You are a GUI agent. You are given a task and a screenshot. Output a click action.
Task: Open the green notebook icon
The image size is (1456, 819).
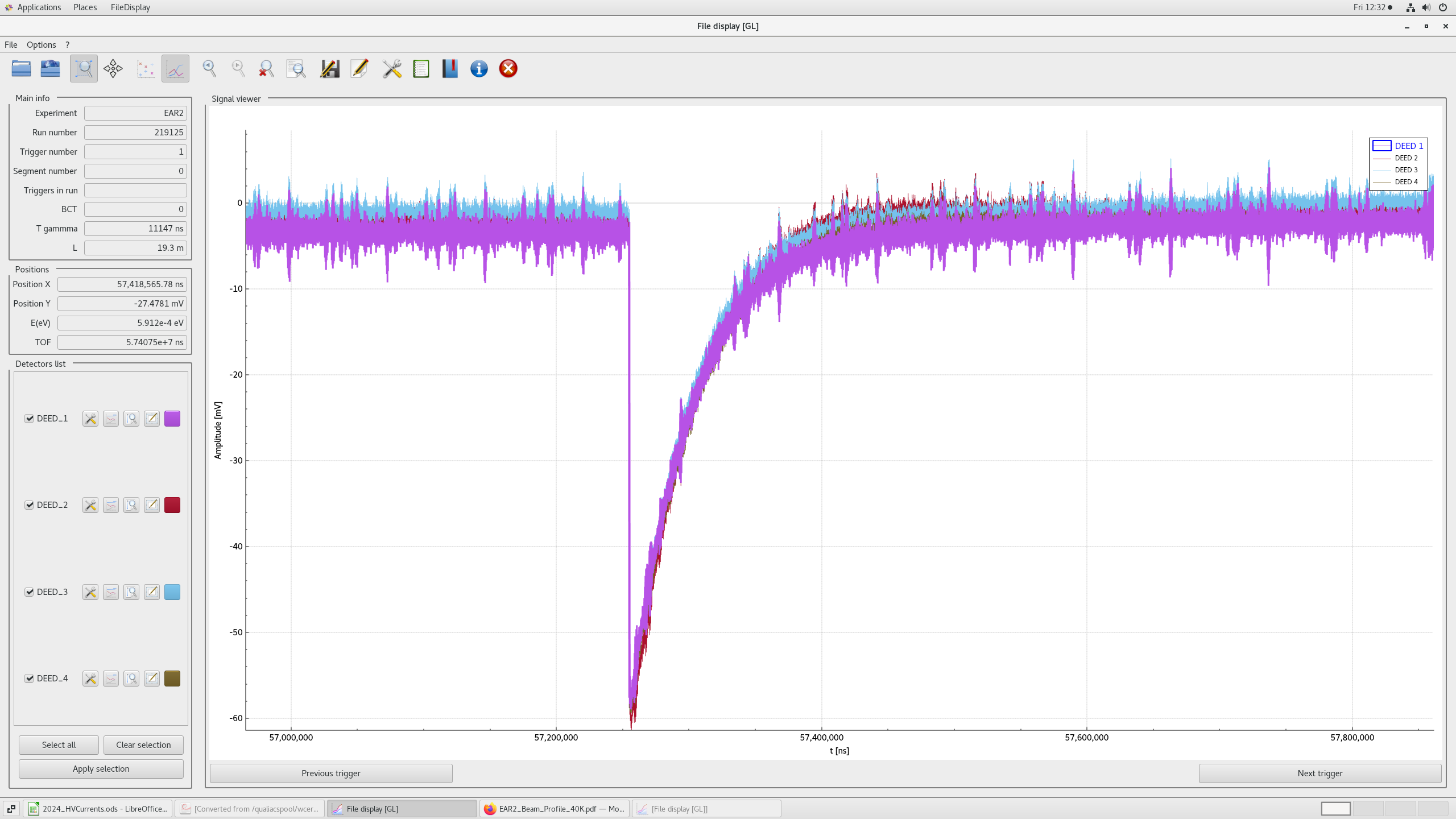421,69
